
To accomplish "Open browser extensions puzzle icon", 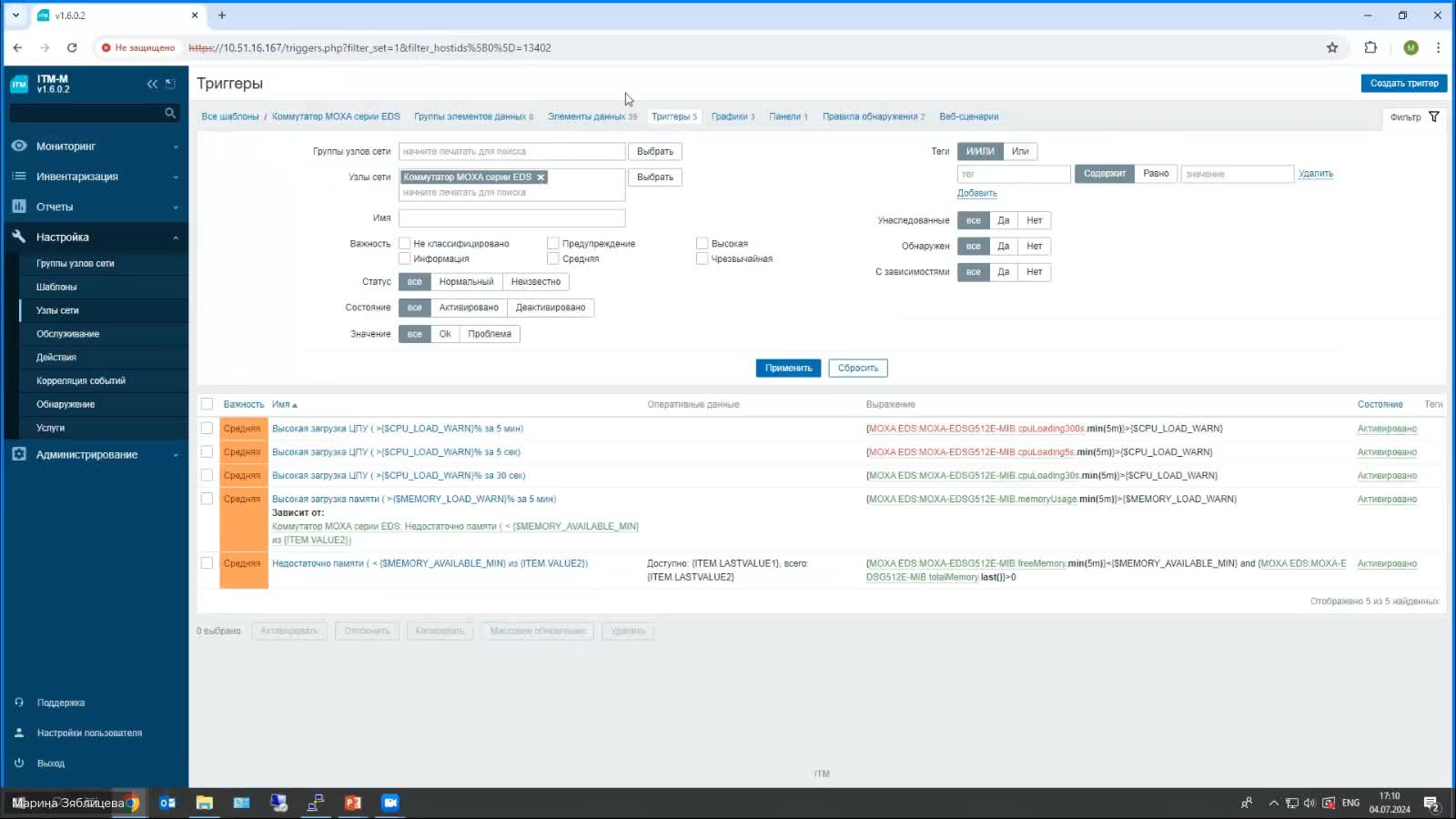I will click(1370, 47).
